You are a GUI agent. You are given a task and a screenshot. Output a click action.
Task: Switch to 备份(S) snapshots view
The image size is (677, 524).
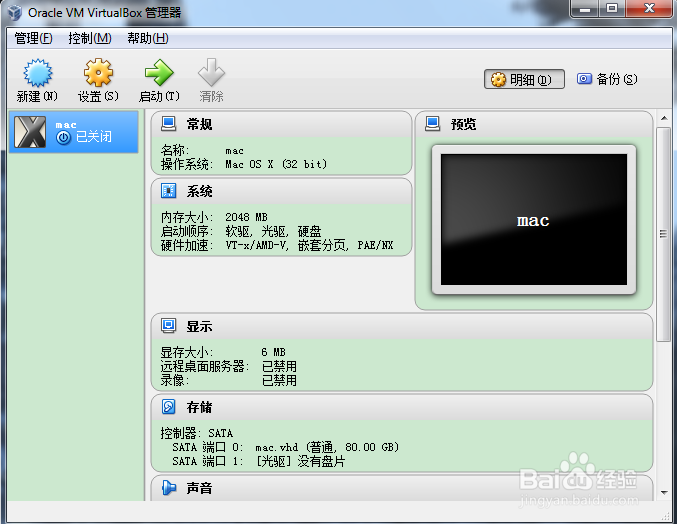607,79
